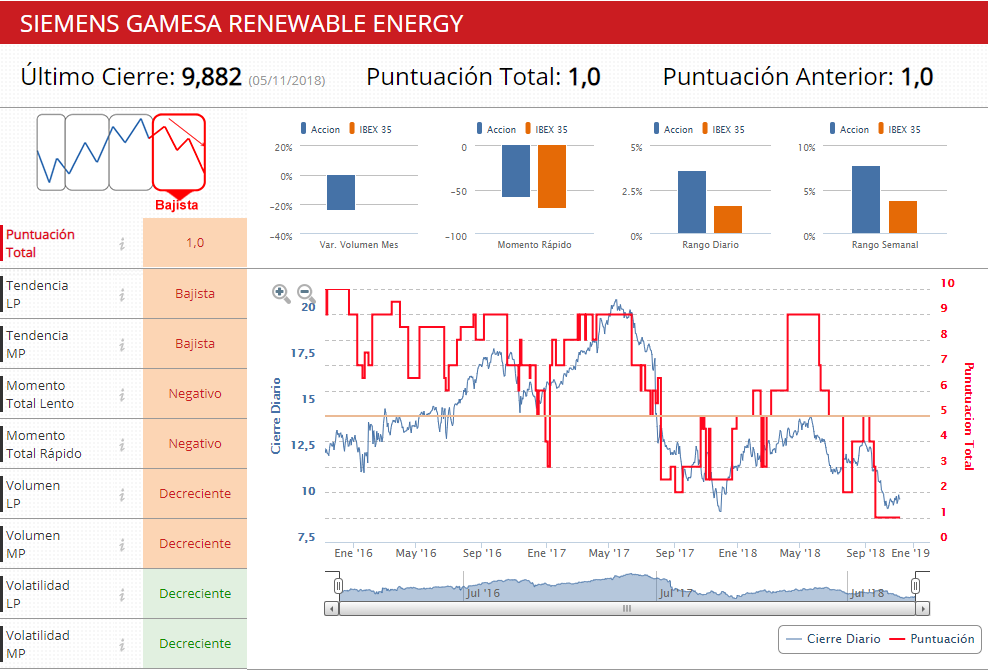Viewport: 989px width, 670px height.
Task: Click right handle of the range navigator
Action: 915,586
